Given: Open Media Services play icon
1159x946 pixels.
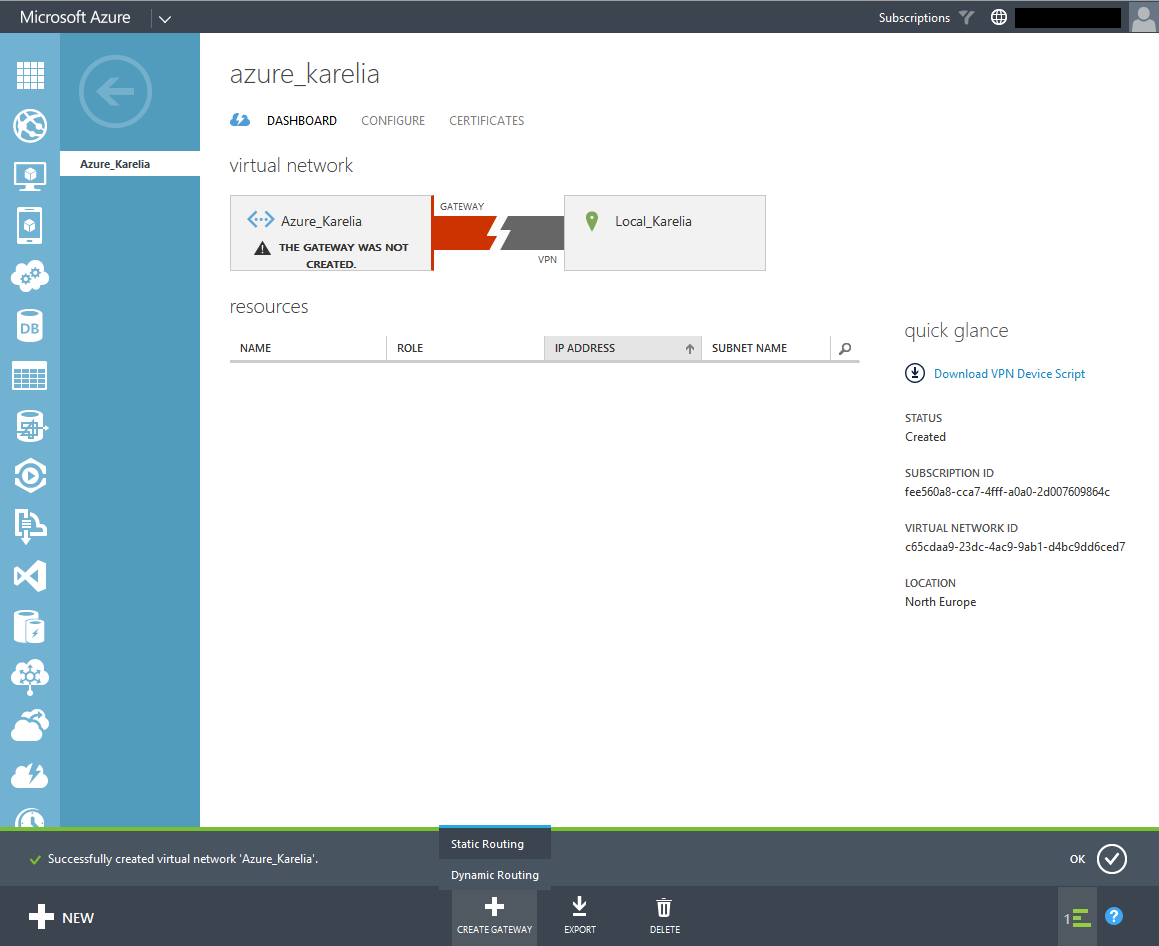Looking at the screenshot, I should 30,476.
